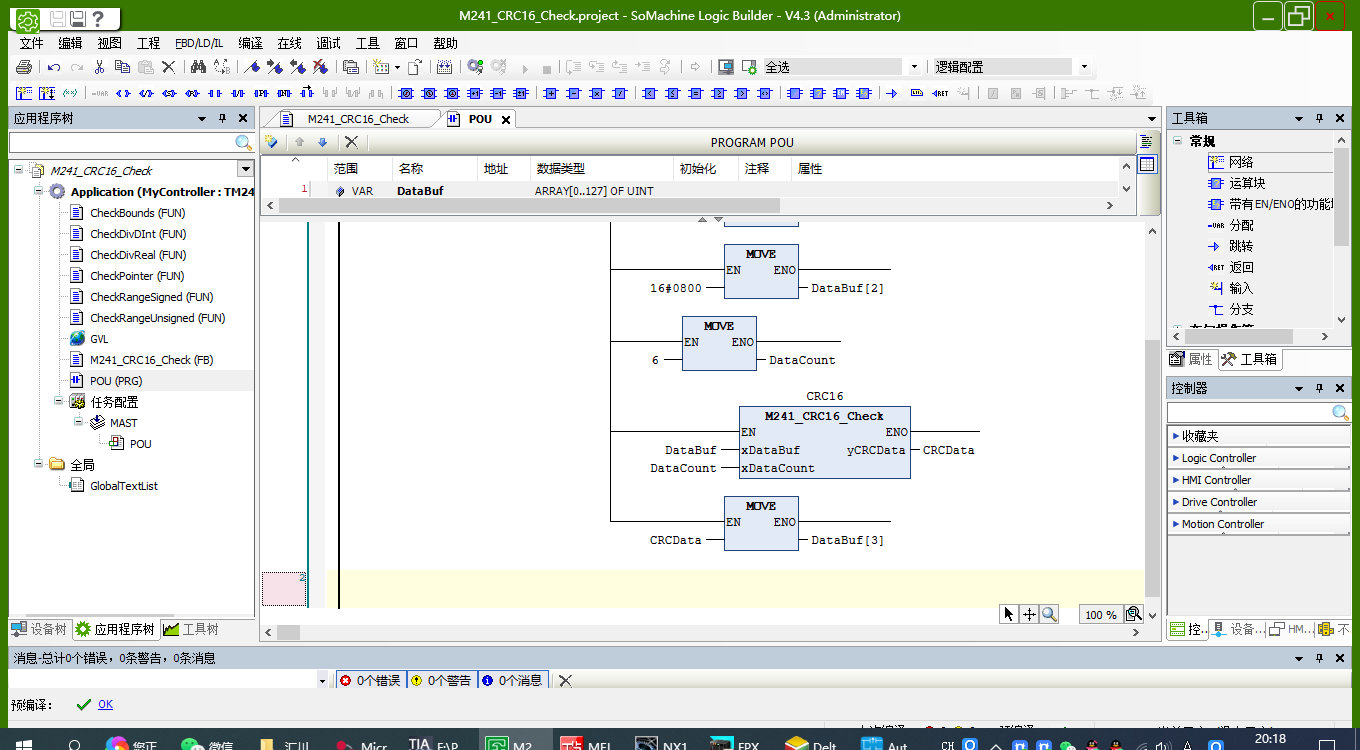Open the 逻辑配置 dropdown
The image size is (1360, 750).
coord(1084,67)
